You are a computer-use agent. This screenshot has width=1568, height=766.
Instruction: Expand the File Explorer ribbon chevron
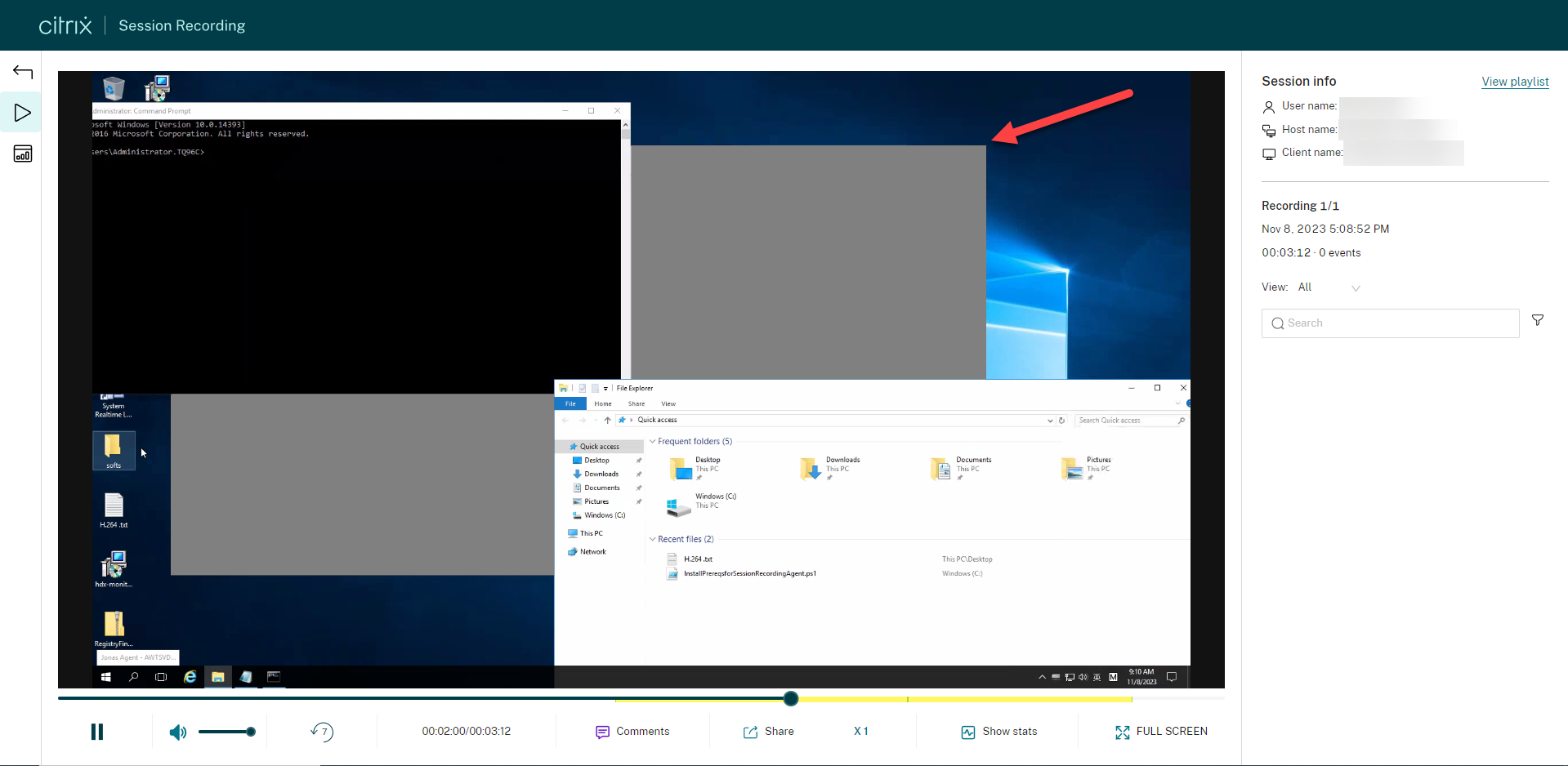[x=1177, y=403]
